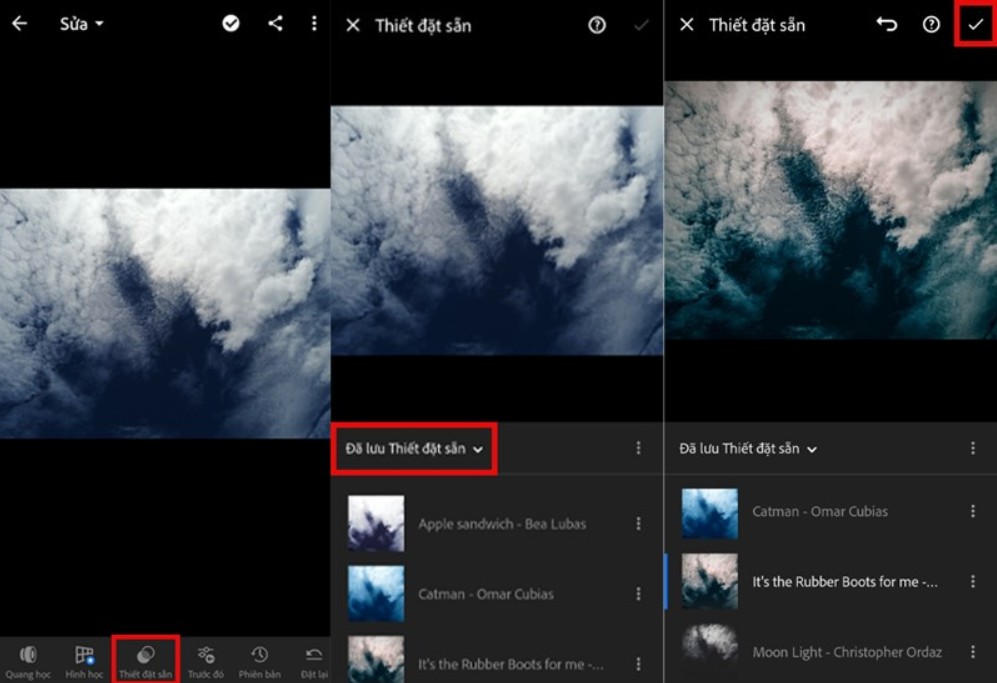Viewport: 997px width, 683px height.
Task: Open the Thiết đặt sẵn presets tool
Action: coord(146,661)
